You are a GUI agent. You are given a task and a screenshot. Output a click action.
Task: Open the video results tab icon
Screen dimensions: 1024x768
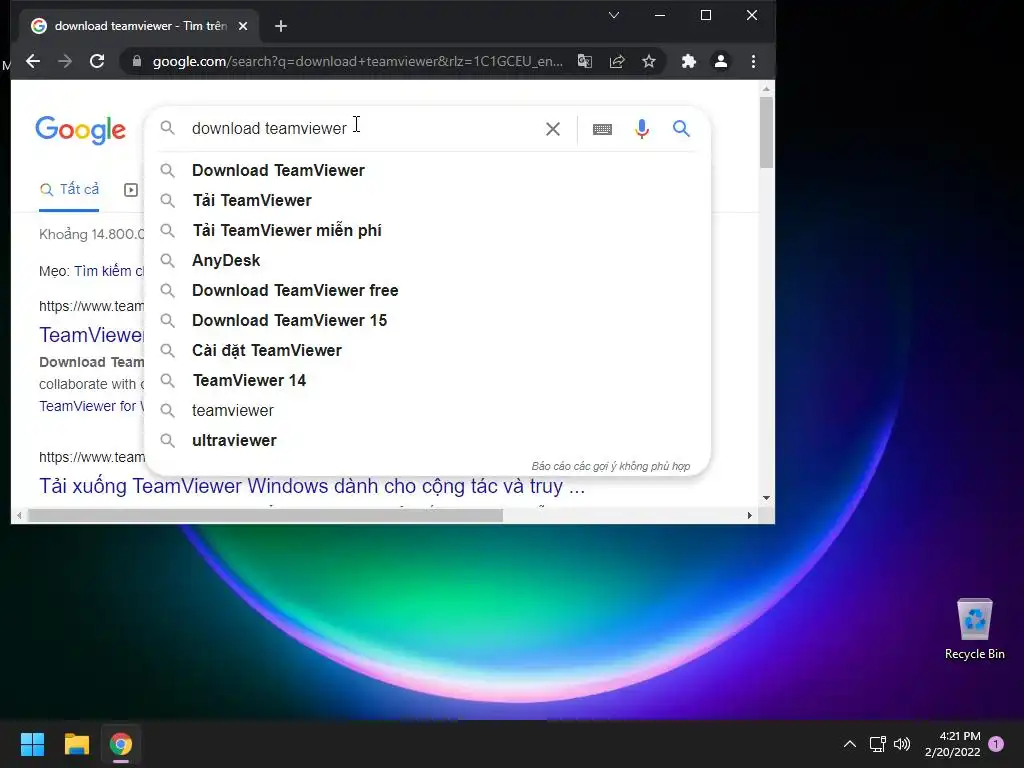[131, 190]
